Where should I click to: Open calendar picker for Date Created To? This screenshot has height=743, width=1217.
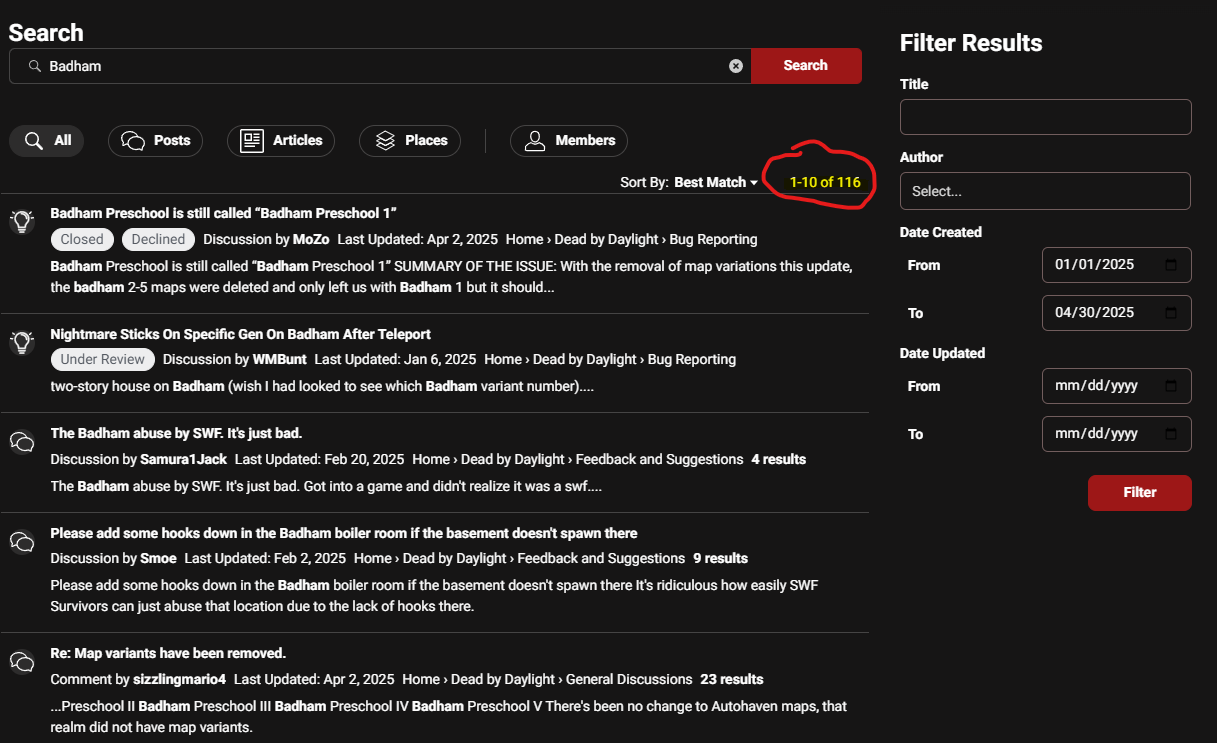click(x=1172, y=313)
